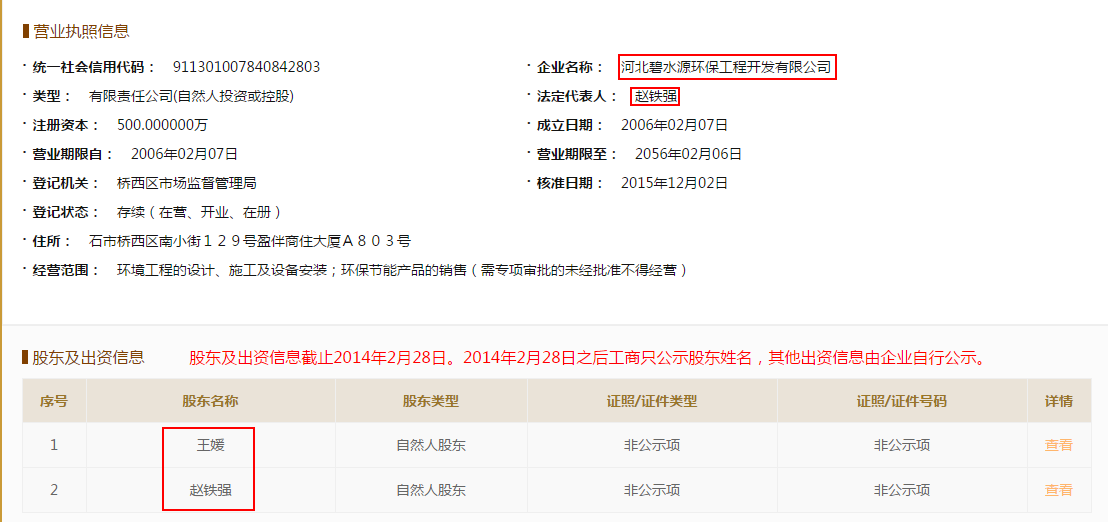The image size is (1108, 522).
Task: Click 查看 link for shareholder 王媛
Action: pos(1058,445)
